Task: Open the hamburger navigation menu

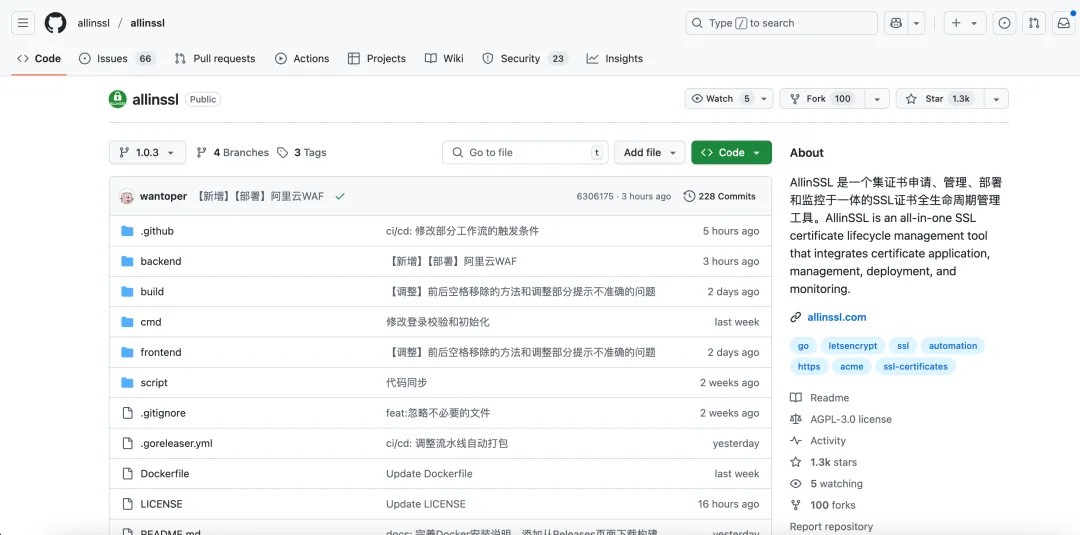Action: point(23,23)
